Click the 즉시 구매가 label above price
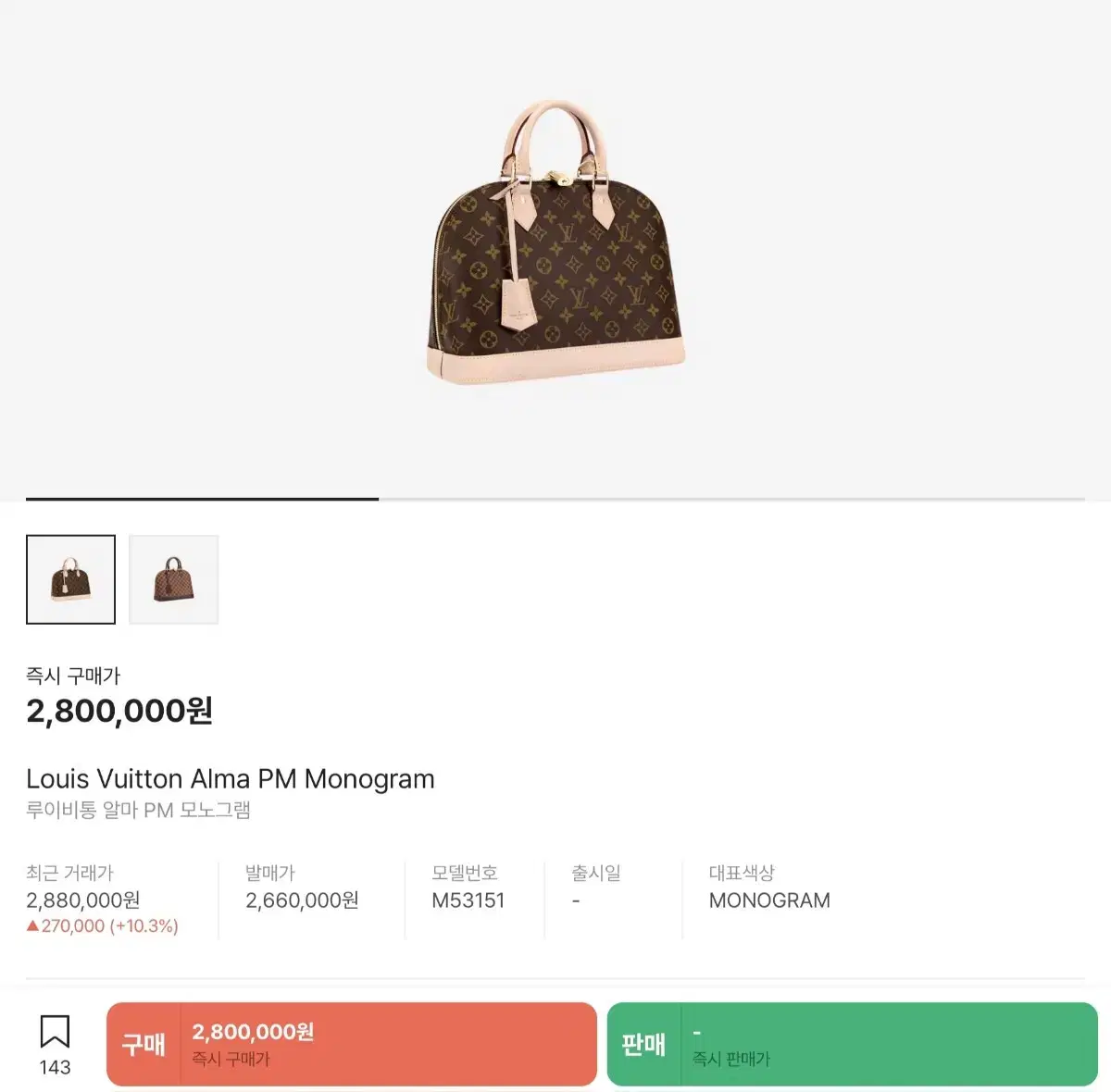 pyautogui.click(x=73, y=676)
